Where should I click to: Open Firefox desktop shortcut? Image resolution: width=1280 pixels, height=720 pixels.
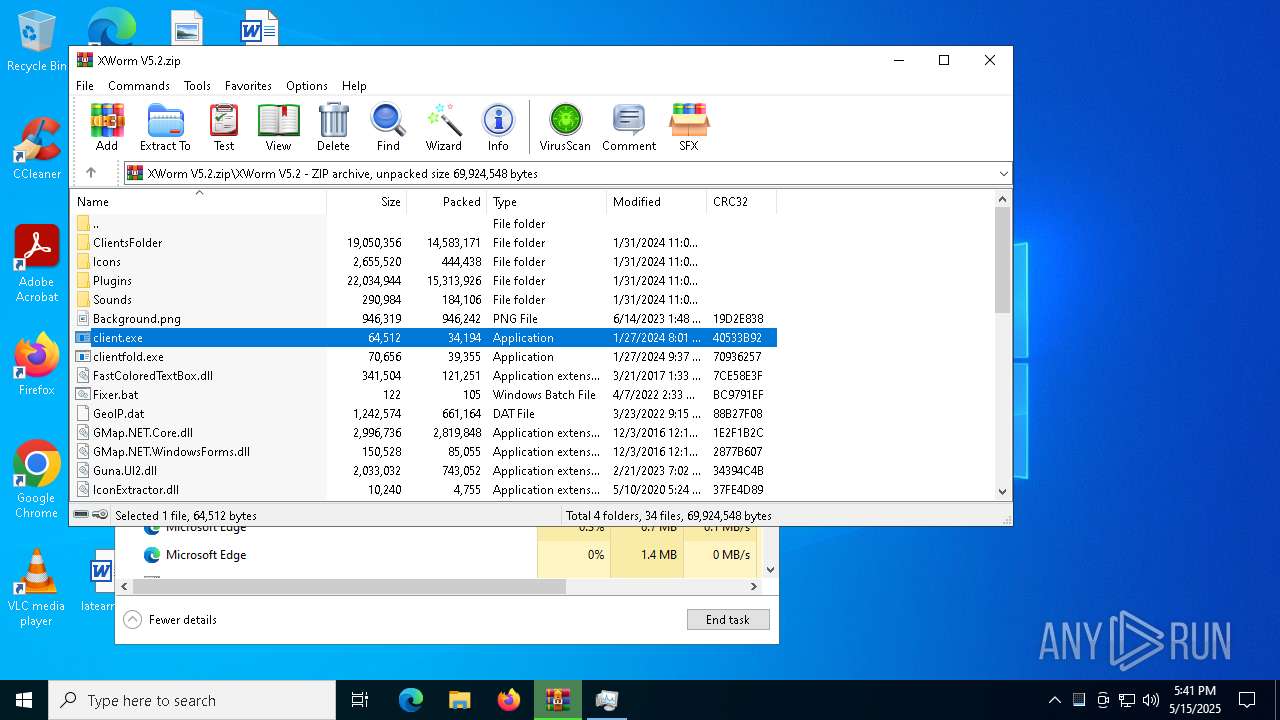(37, 365)
